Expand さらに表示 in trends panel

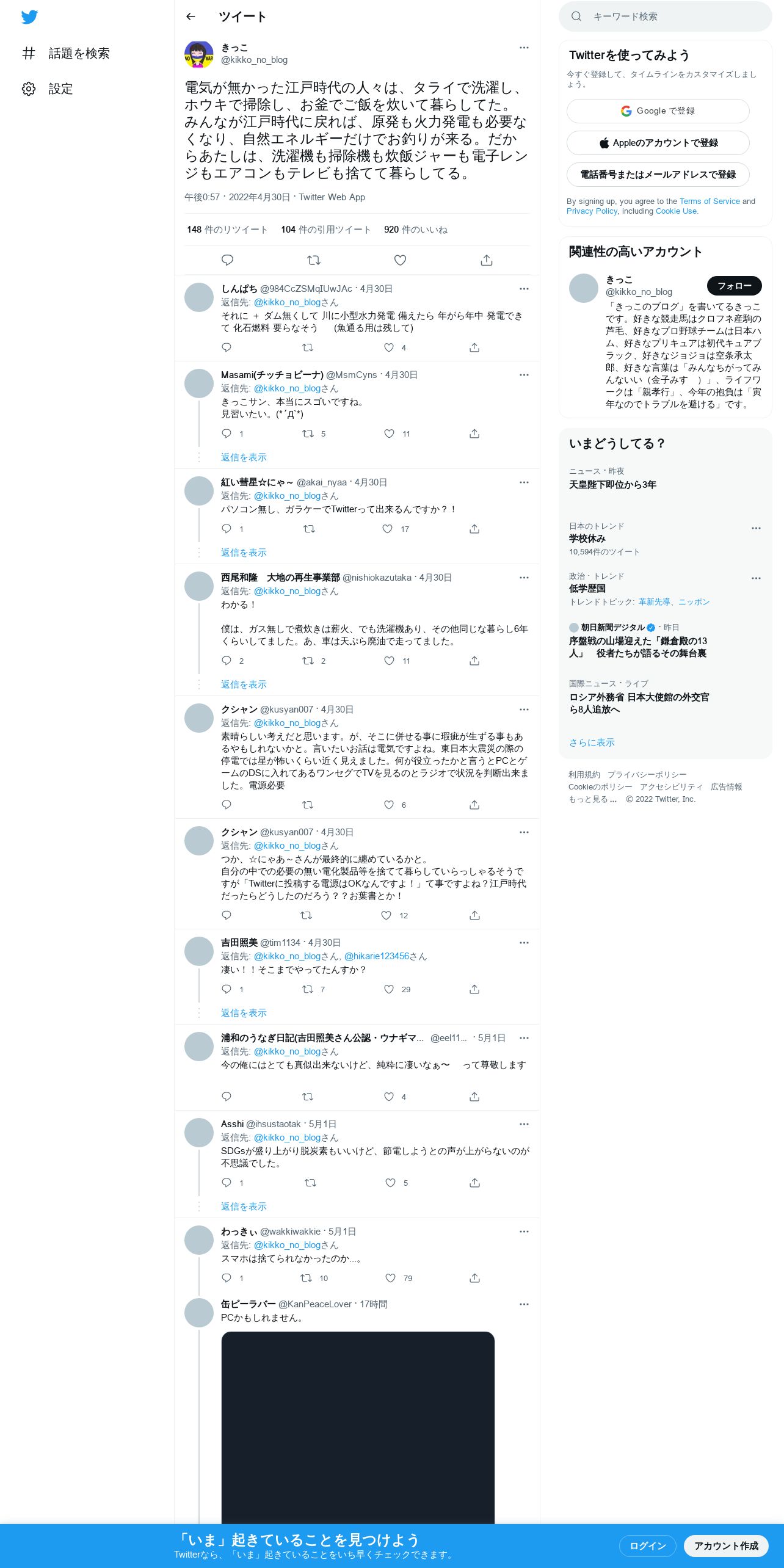coord(592,742)
